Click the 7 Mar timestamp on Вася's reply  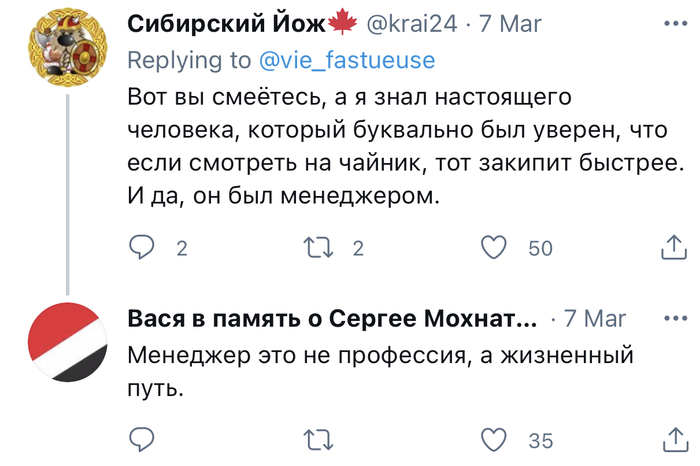pyautogui.click(x=595, y=318)
